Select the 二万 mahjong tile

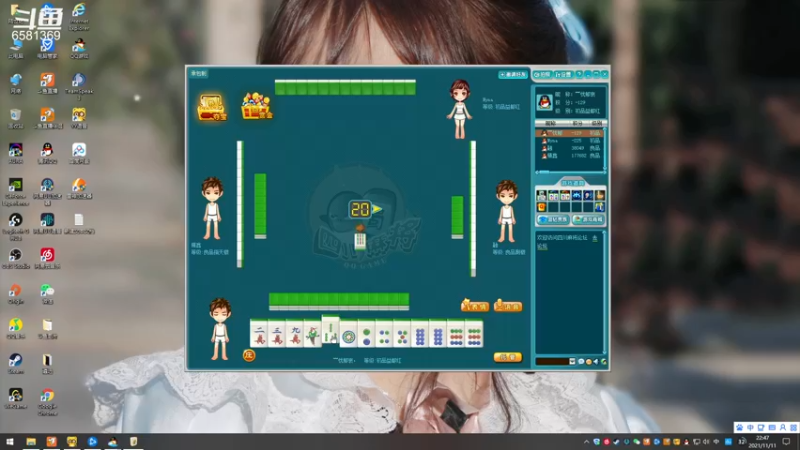(x=259, y=333)
